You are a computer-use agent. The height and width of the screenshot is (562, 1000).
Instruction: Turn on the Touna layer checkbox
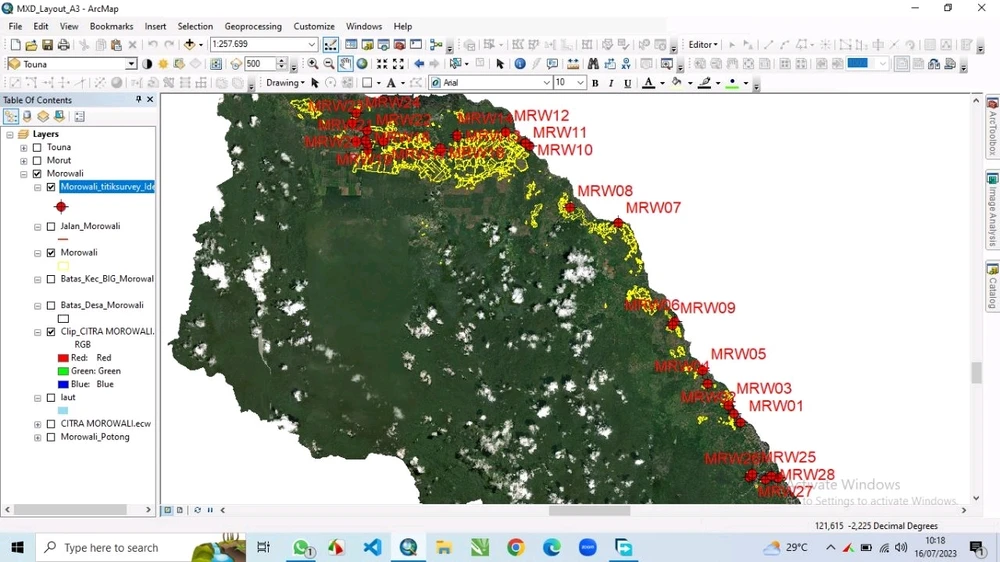(x=37, y=147)
